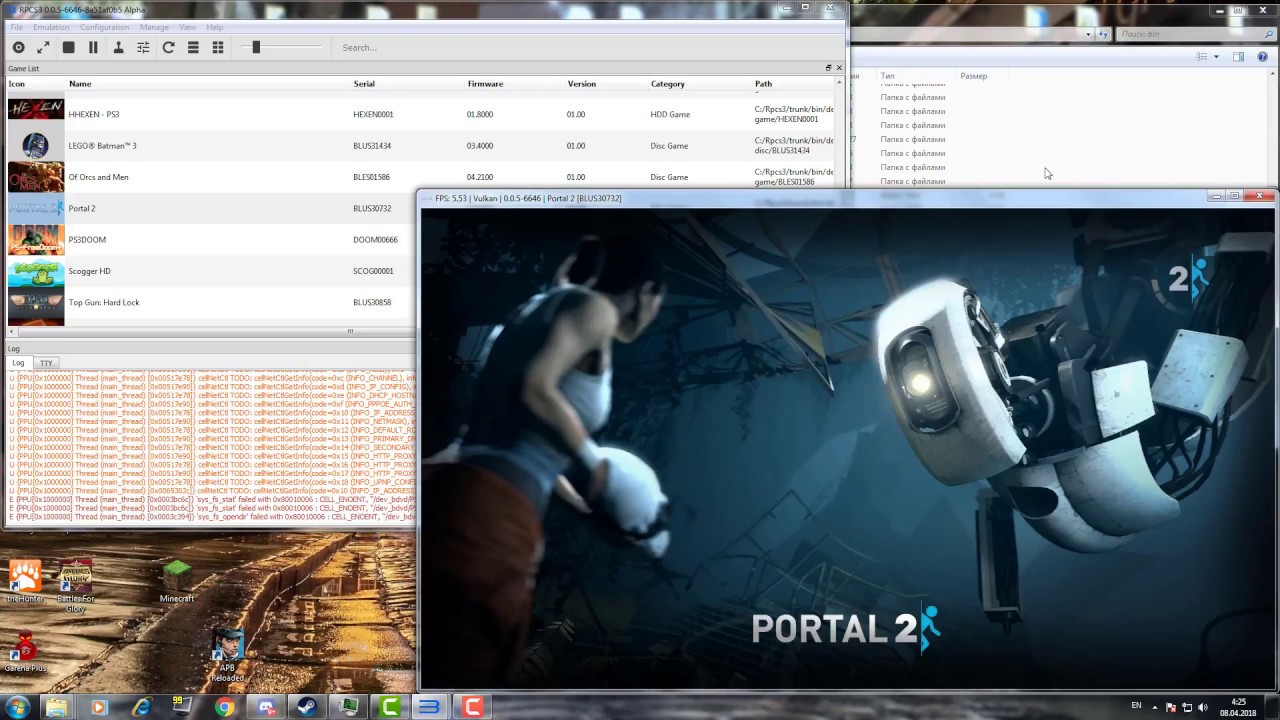Open pad controller settings icon
1280x720 pixels.
click(118, 47)
